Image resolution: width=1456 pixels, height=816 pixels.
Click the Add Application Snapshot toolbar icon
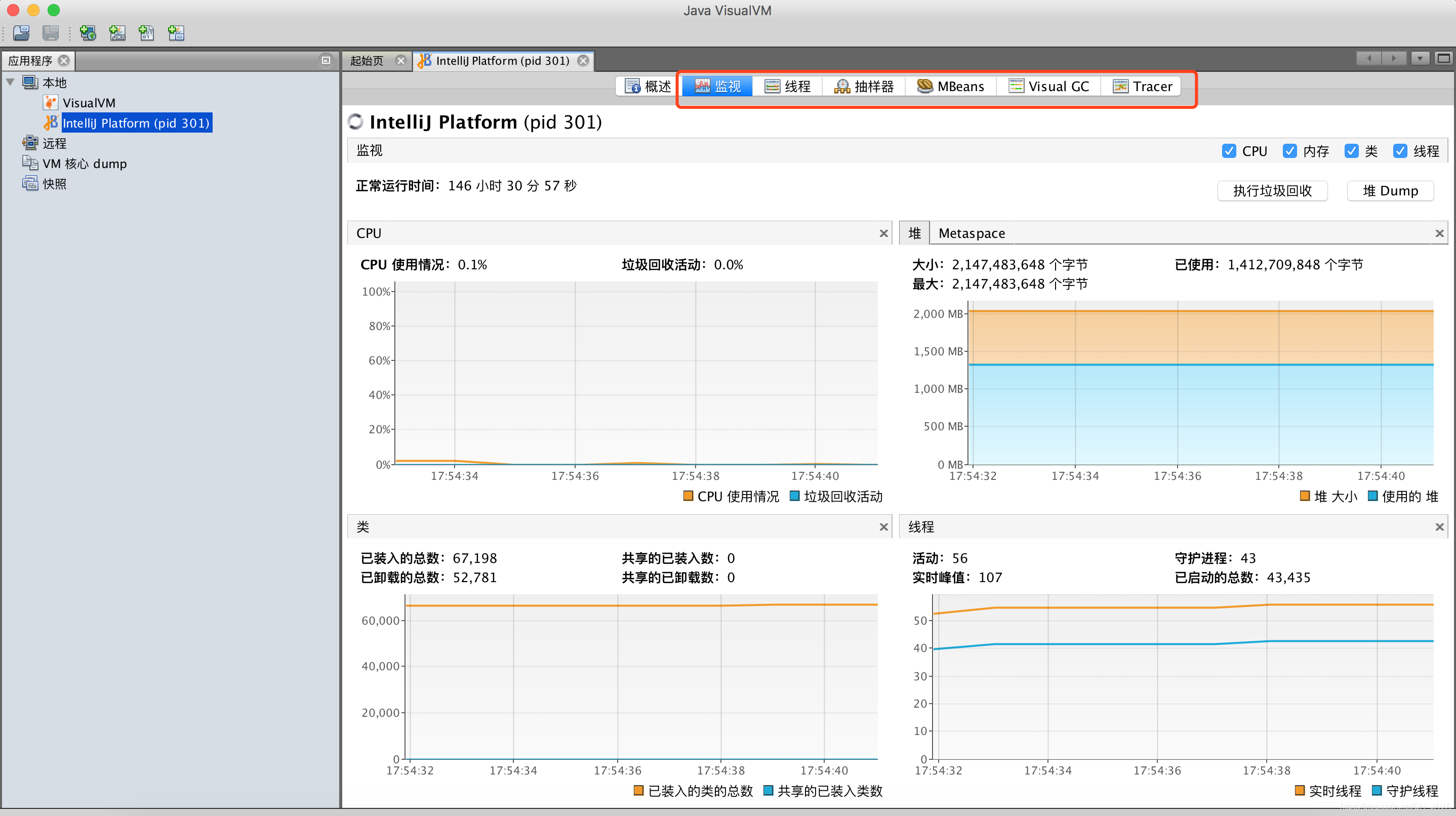[176, 33]
